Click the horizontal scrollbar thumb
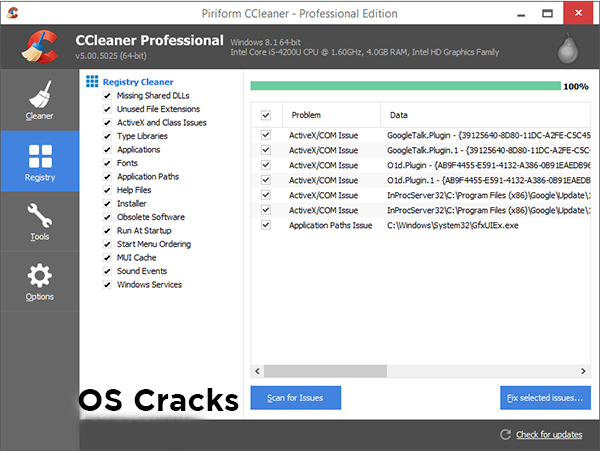The width and height of the screenshot is (600, 451). click(325, 371)
